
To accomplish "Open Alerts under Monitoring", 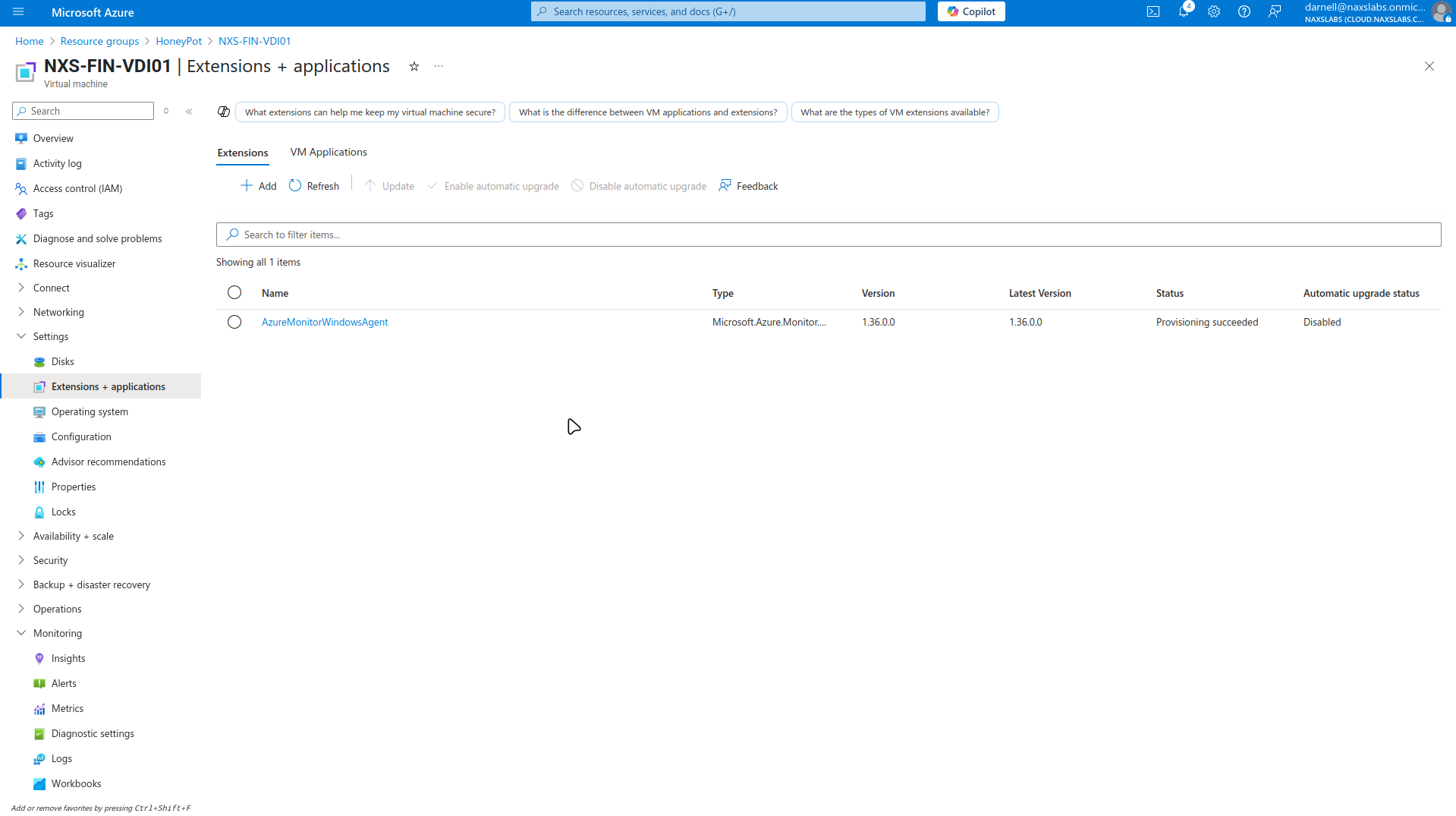I will pos(64,684).
